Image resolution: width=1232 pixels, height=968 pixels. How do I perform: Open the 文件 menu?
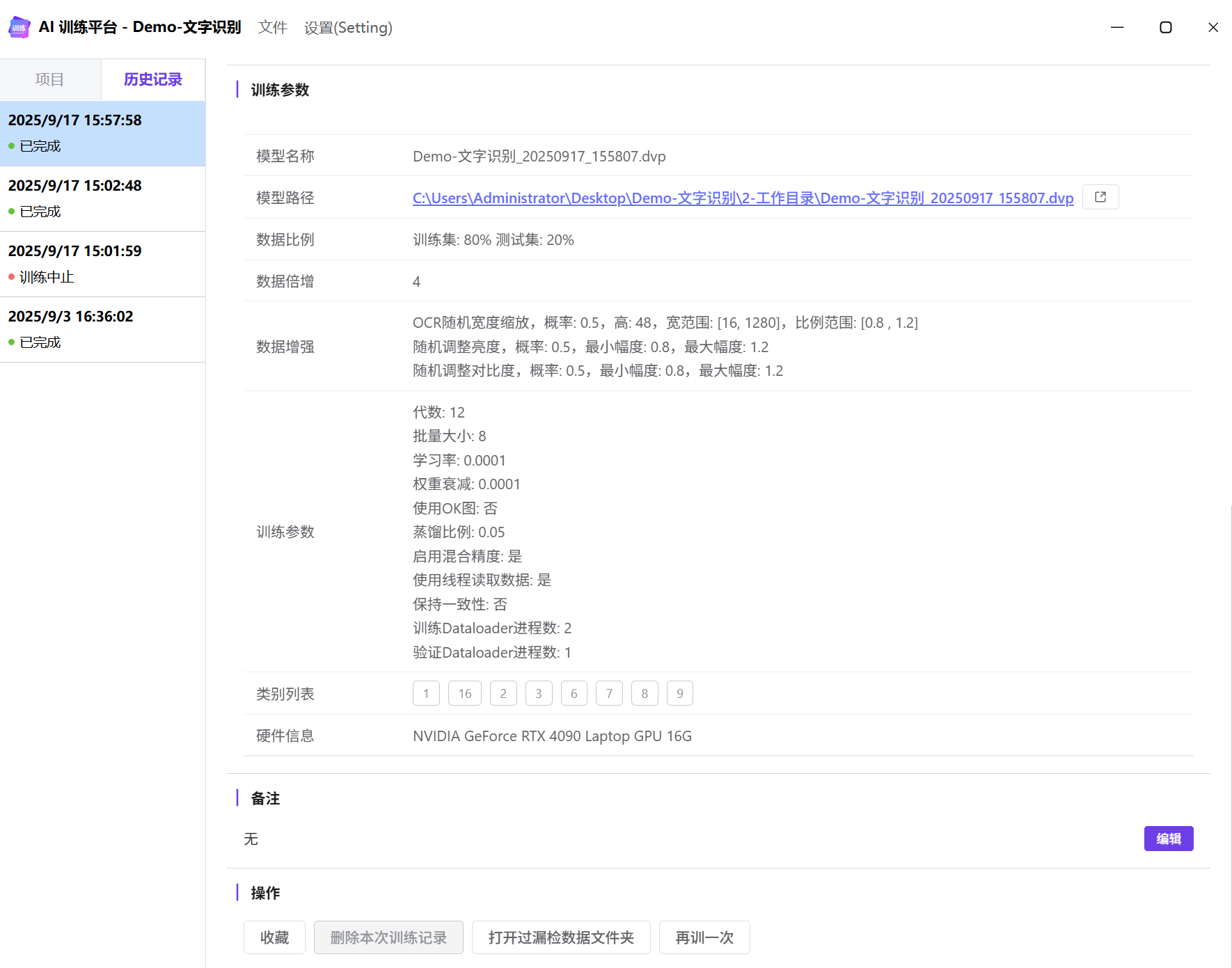pos(272,28)
